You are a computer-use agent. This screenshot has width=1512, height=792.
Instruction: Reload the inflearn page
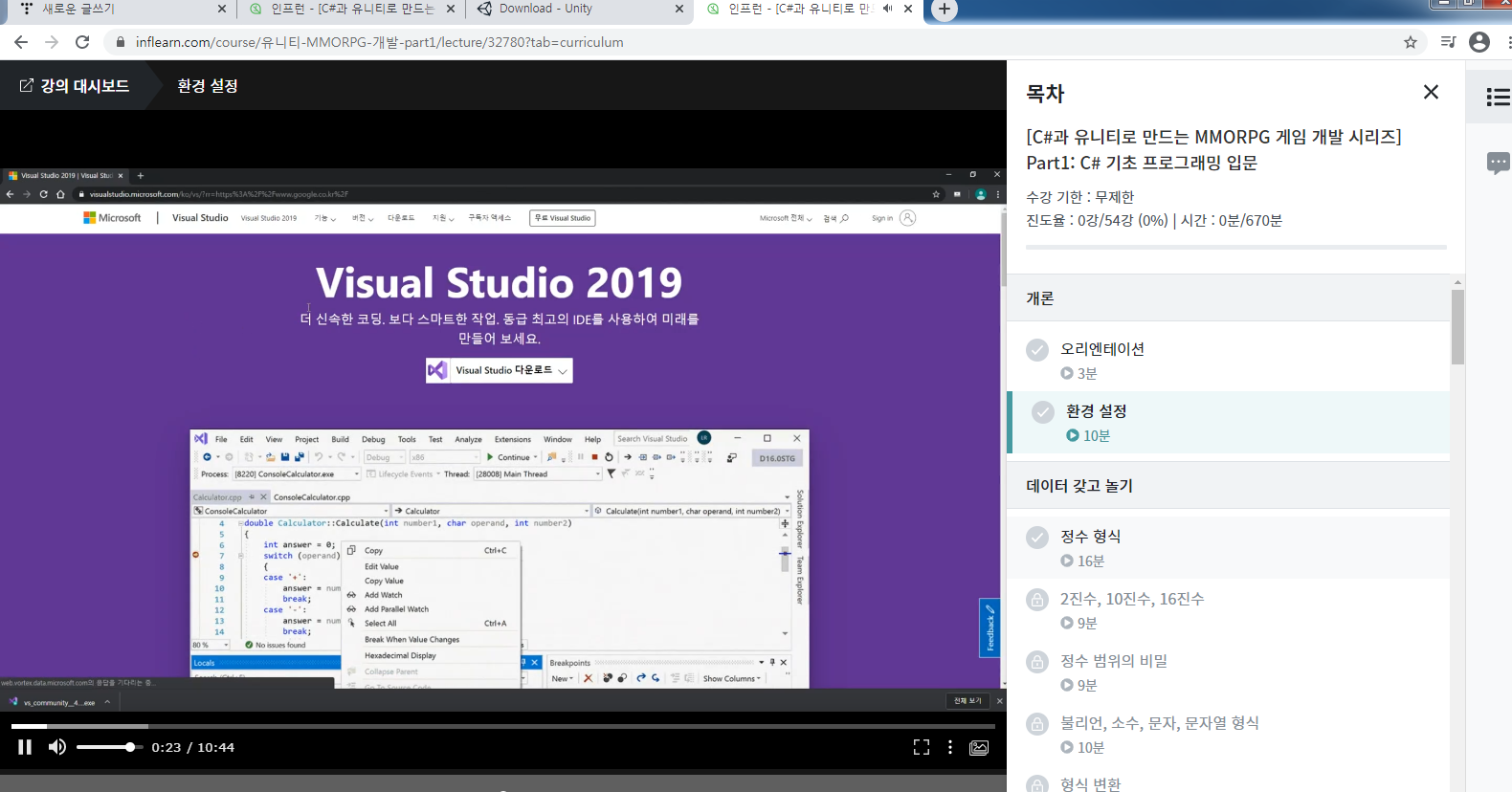pyautogui.click(x=82, y=42)
